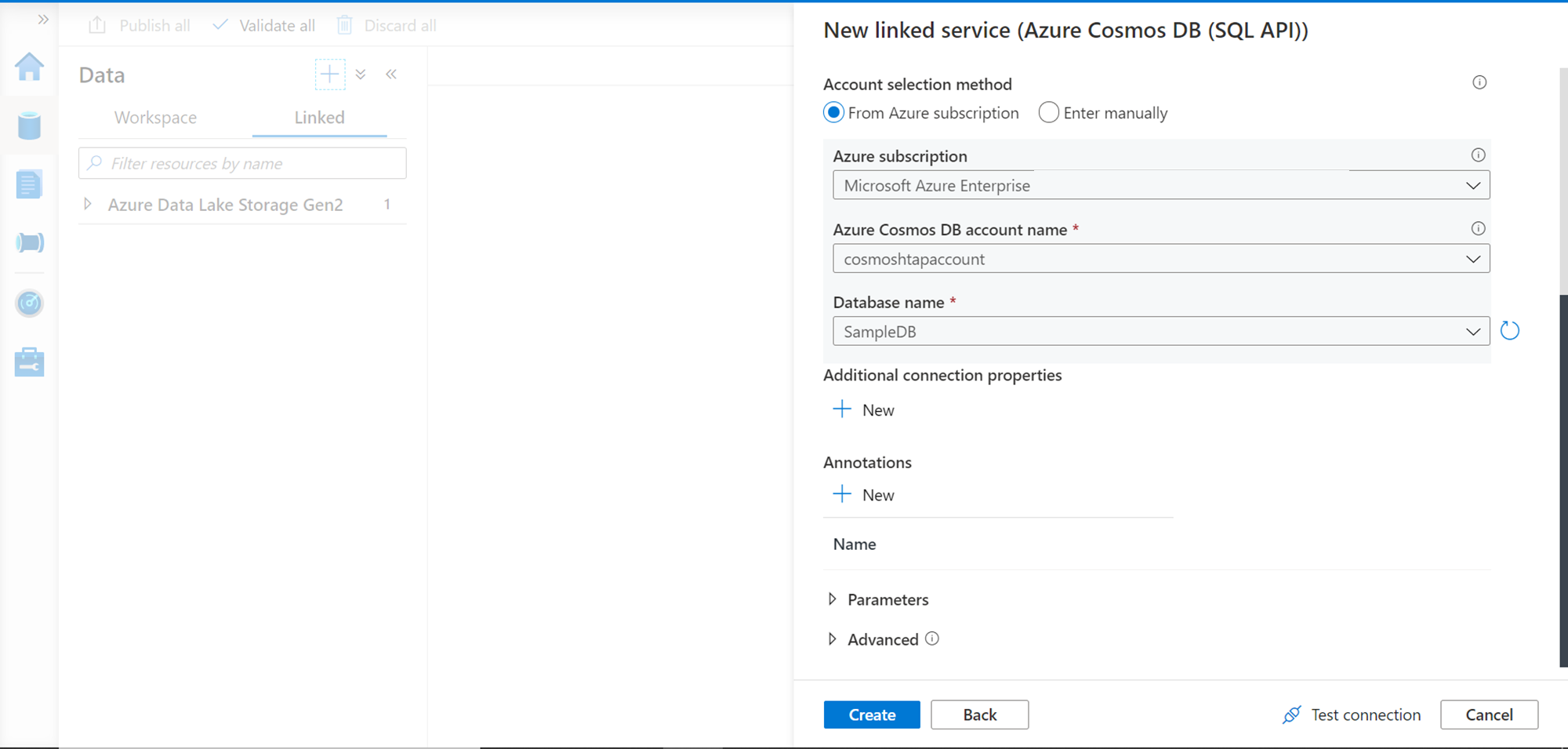
Task: Open the Database name dropdown
Action: tap(1160, 332)
